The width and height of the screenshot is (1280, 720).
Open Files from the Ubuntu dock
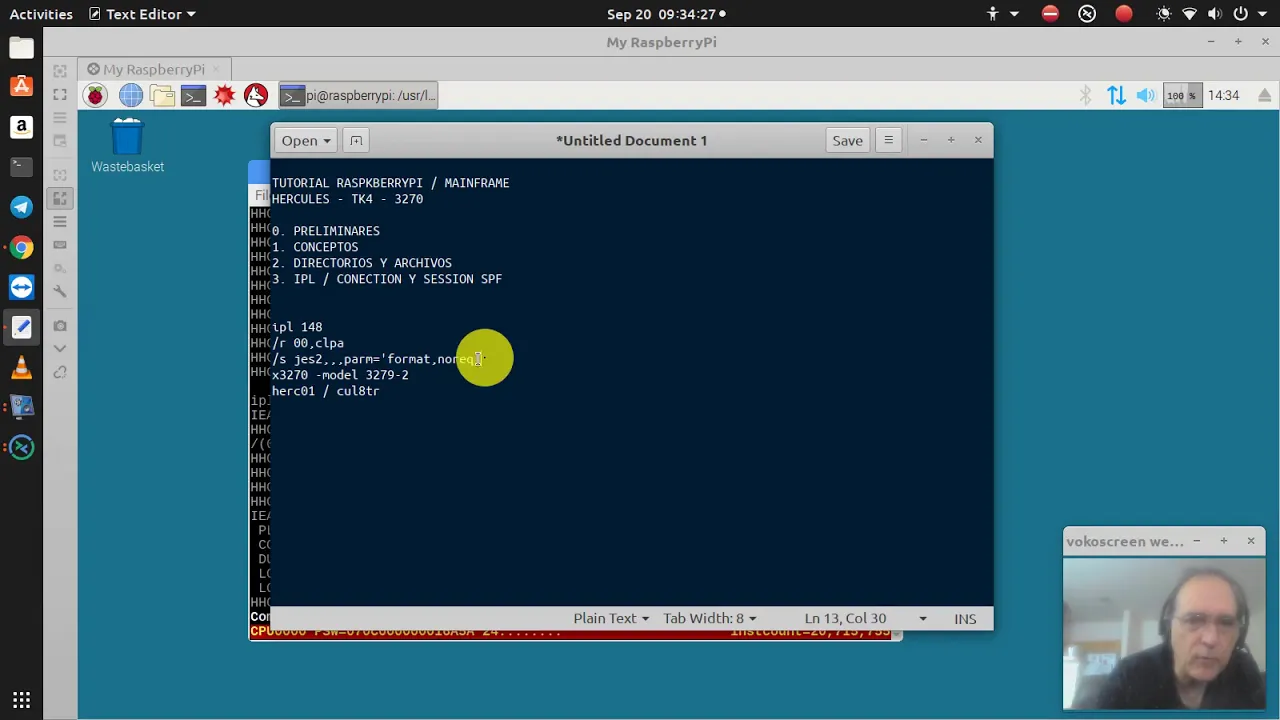21,47
